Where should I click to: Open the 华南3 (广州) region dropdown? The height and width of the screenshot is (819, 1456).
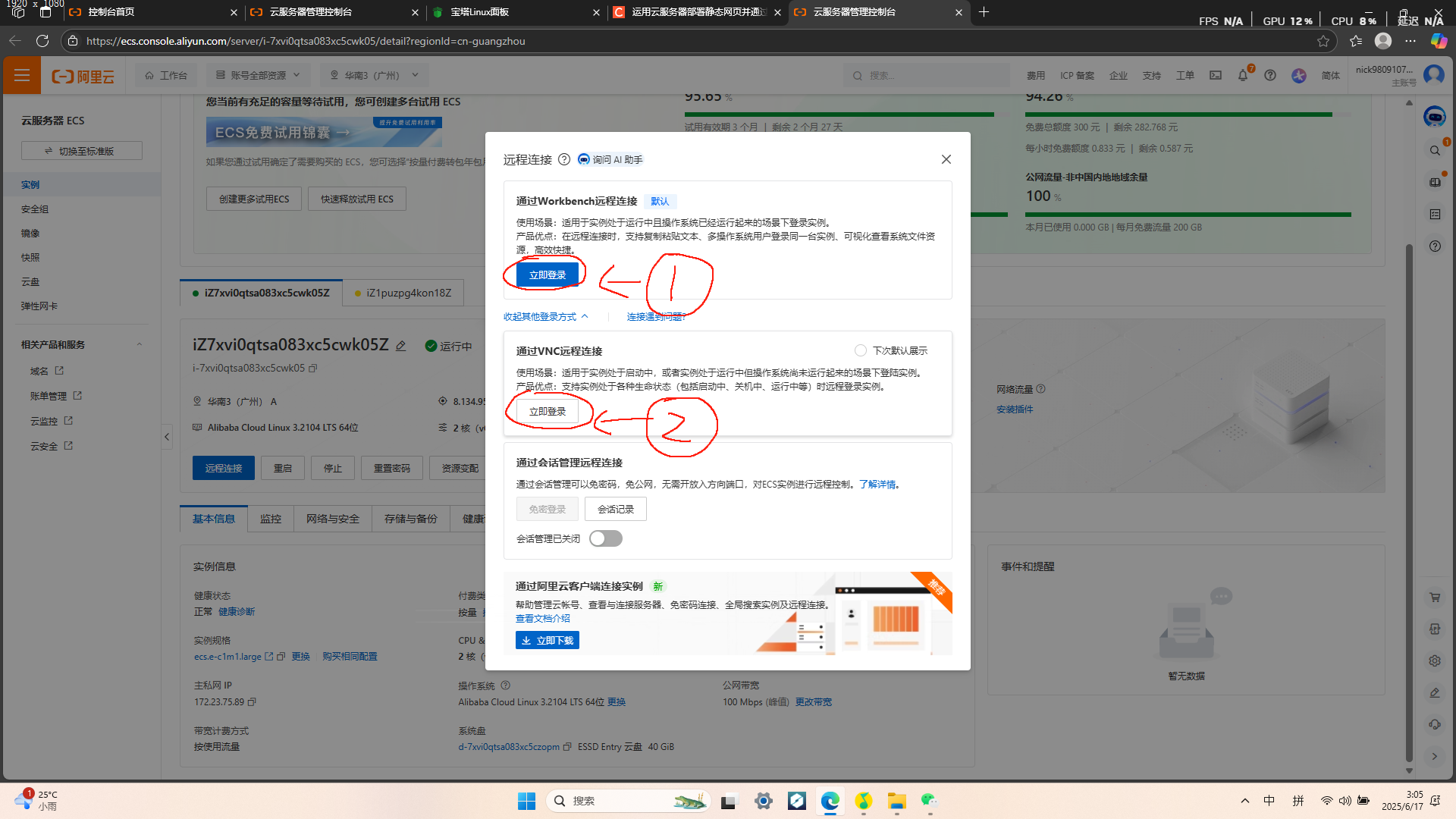coord(375,75)
